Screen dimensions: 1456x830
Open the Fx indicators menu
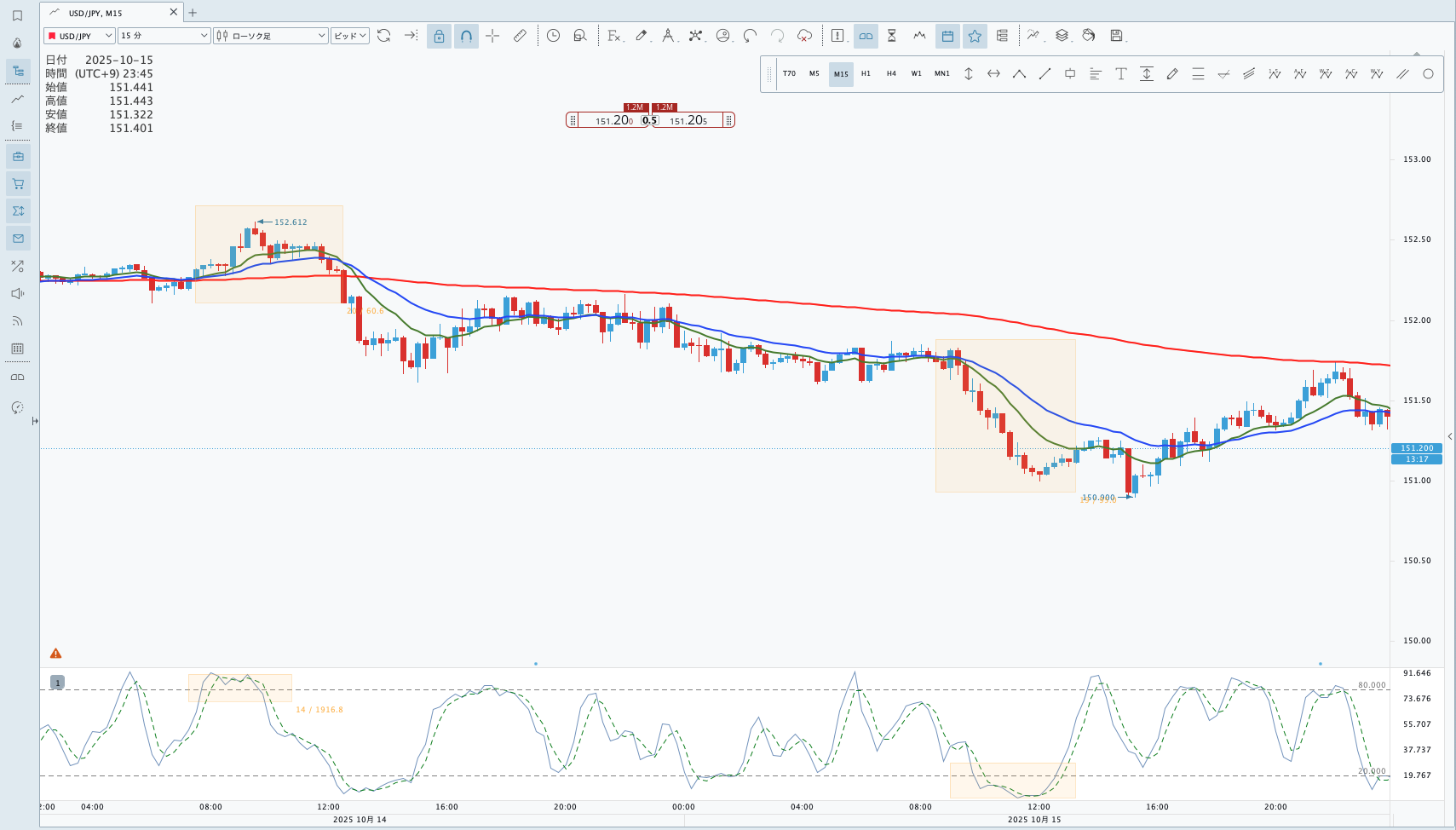613,36
